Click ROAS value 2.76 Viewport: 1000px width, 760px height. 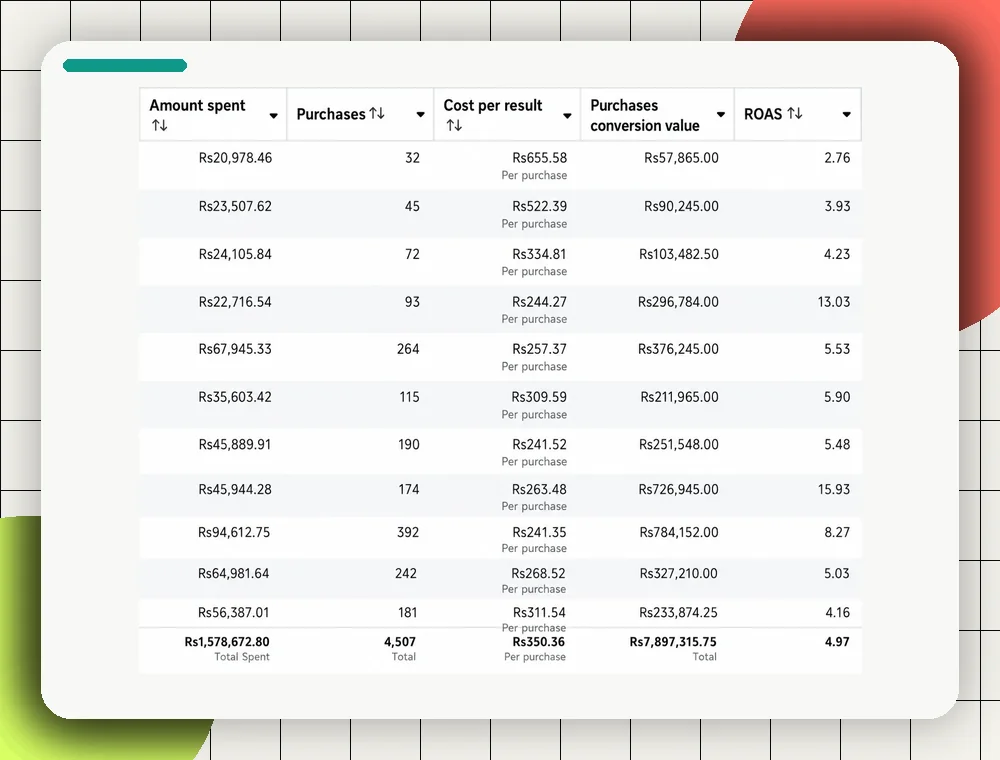[x=837, y=157]
